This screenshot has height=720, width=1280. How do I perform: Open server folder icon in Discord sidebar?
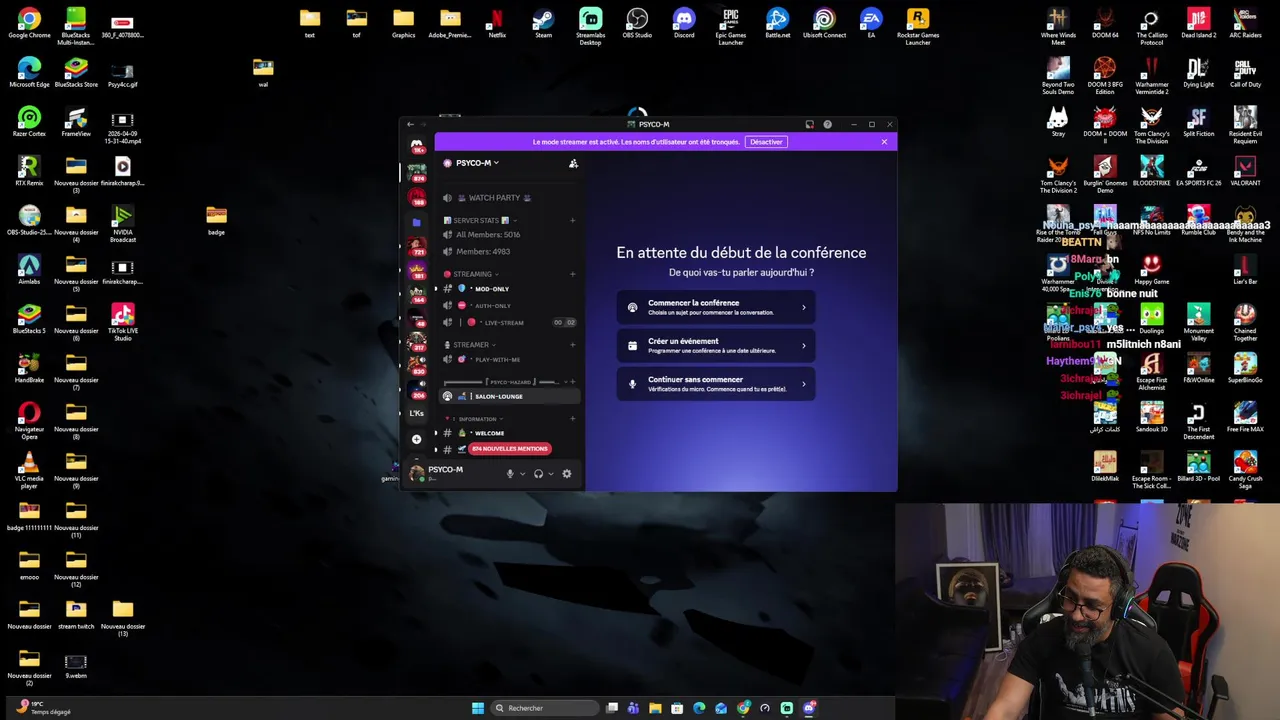point(417,222)
